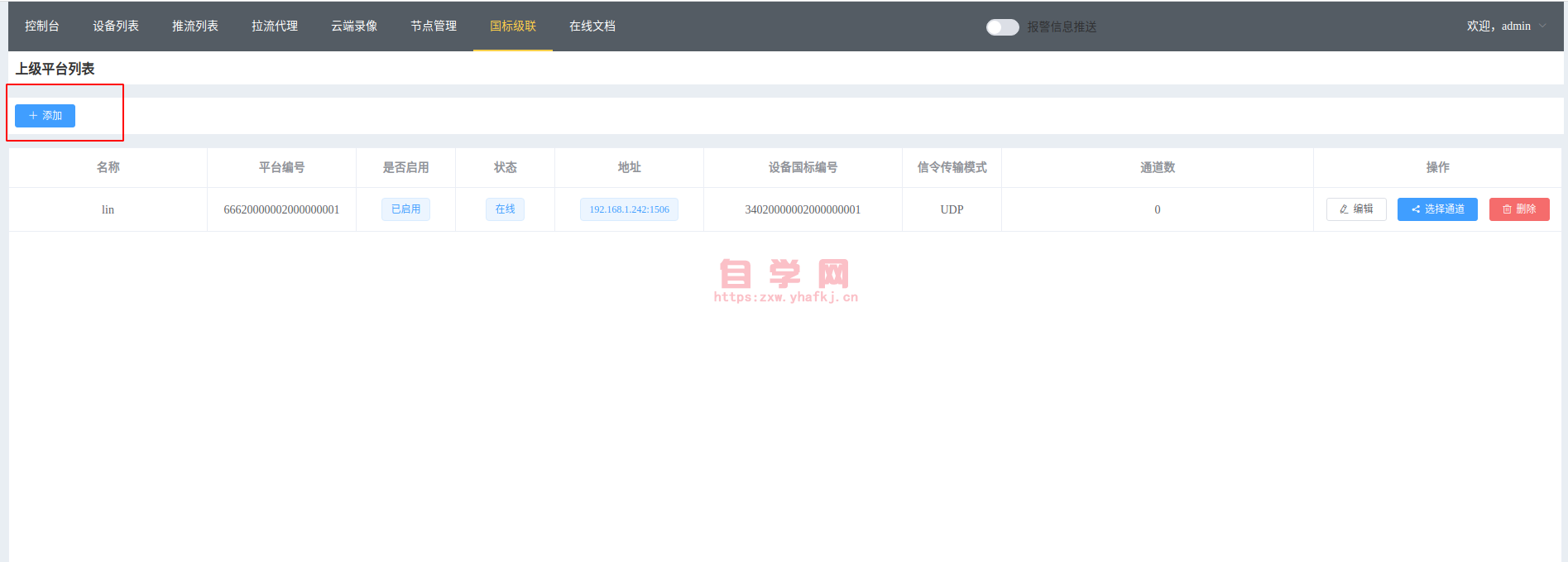Toggle the 报警信息推送 switch
This screenshot has width=1568, height=562.
point(1002,27)
